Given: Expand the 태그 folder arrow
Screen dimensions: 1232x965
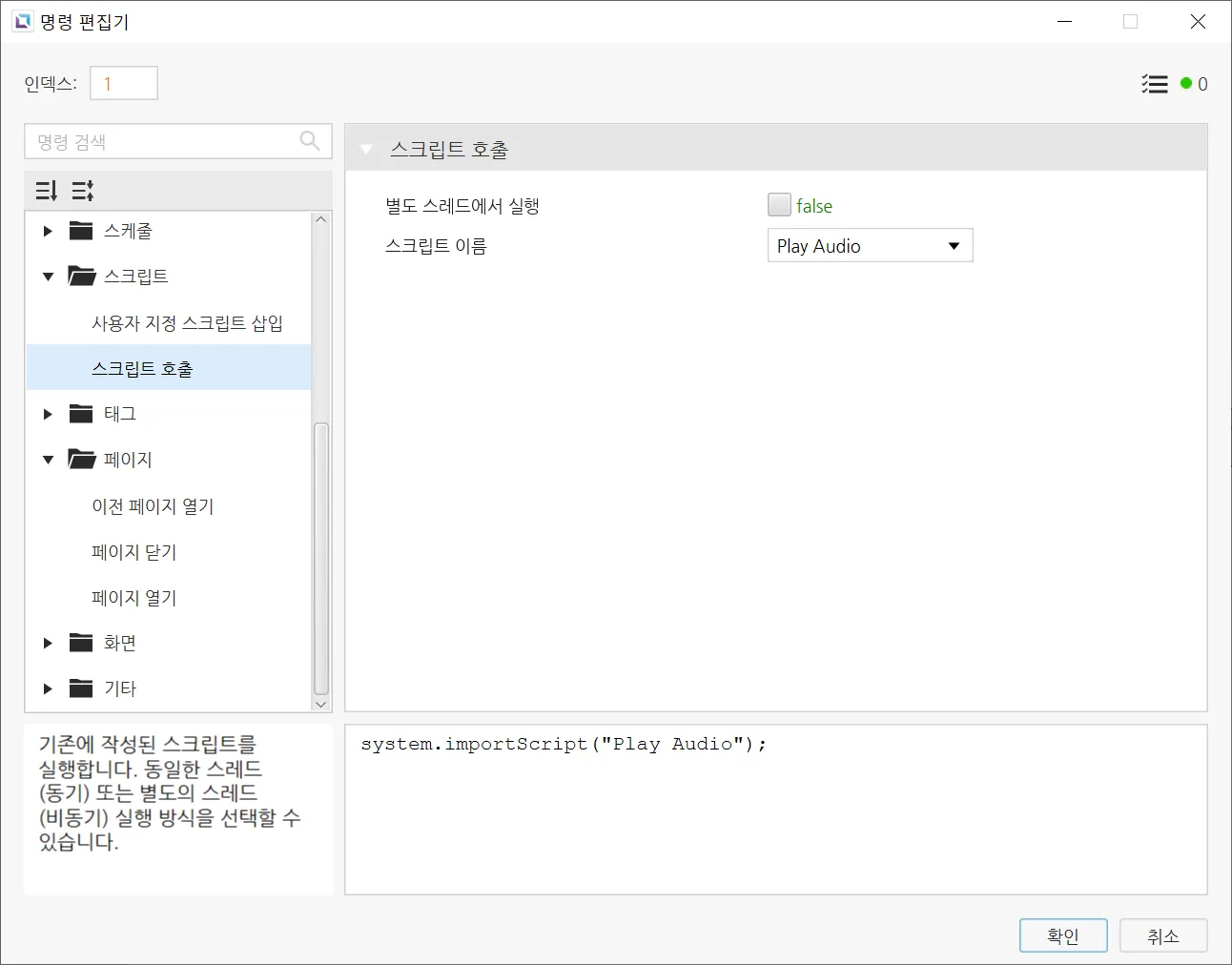Looking at the screenshot, I should coord(48,414).
